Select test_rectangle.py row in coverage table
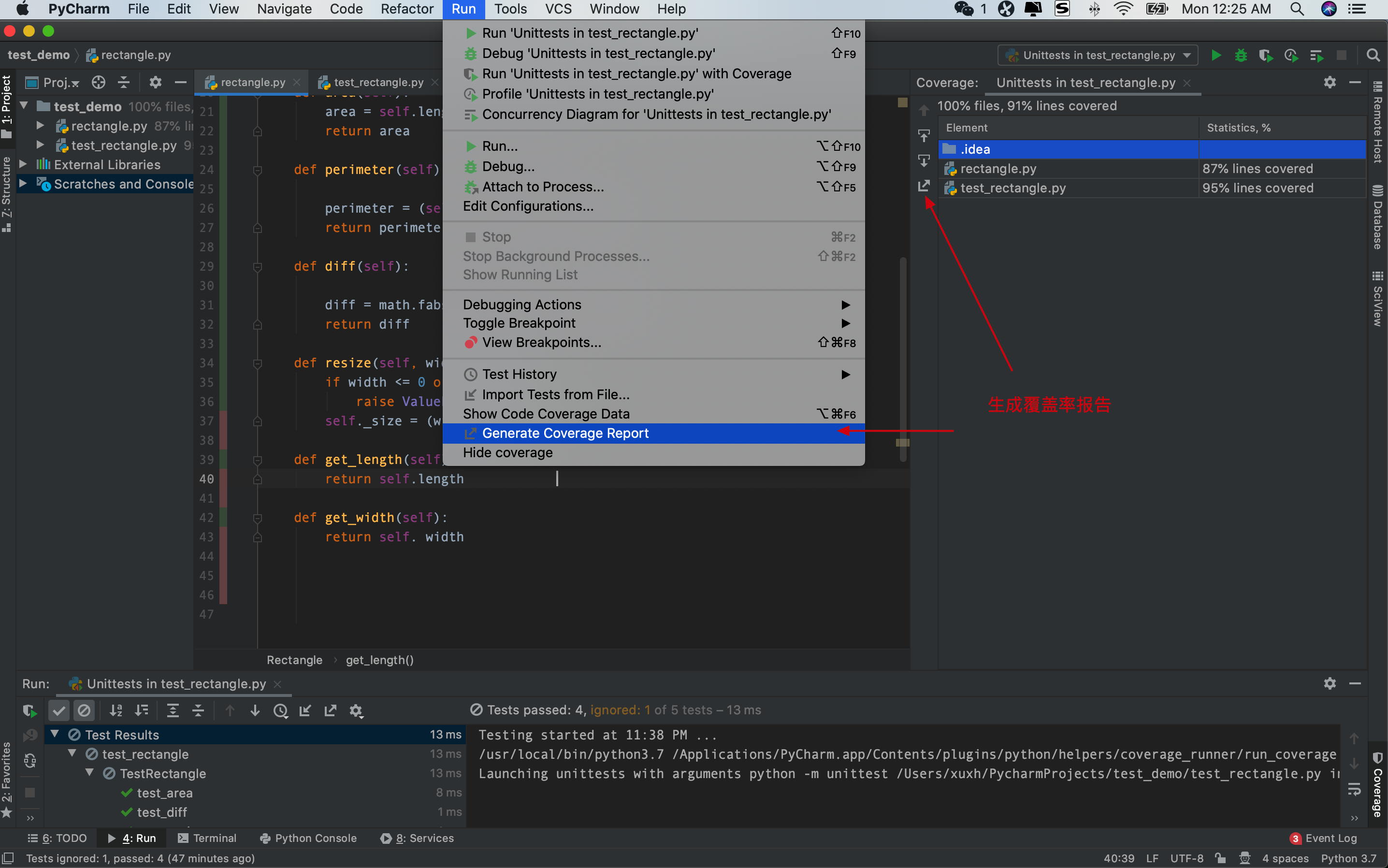The height and width of the screenshot is (868, 1388). click(1152, 188)
